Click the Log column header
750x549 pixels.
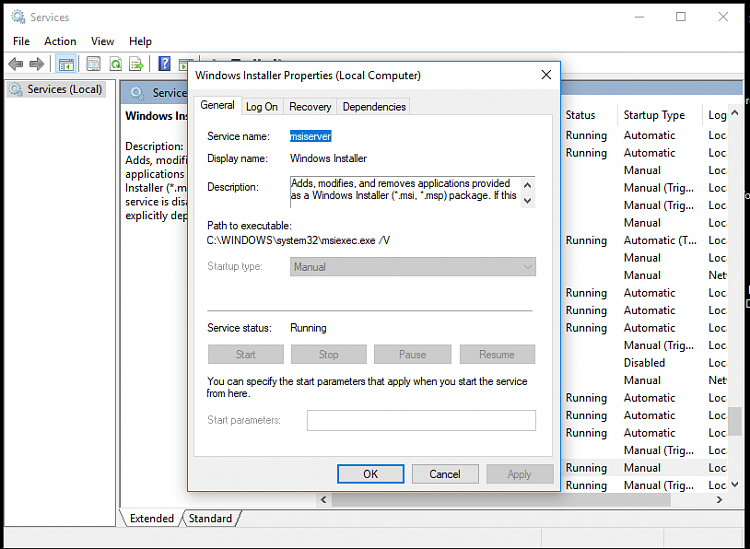pos(716,115)
